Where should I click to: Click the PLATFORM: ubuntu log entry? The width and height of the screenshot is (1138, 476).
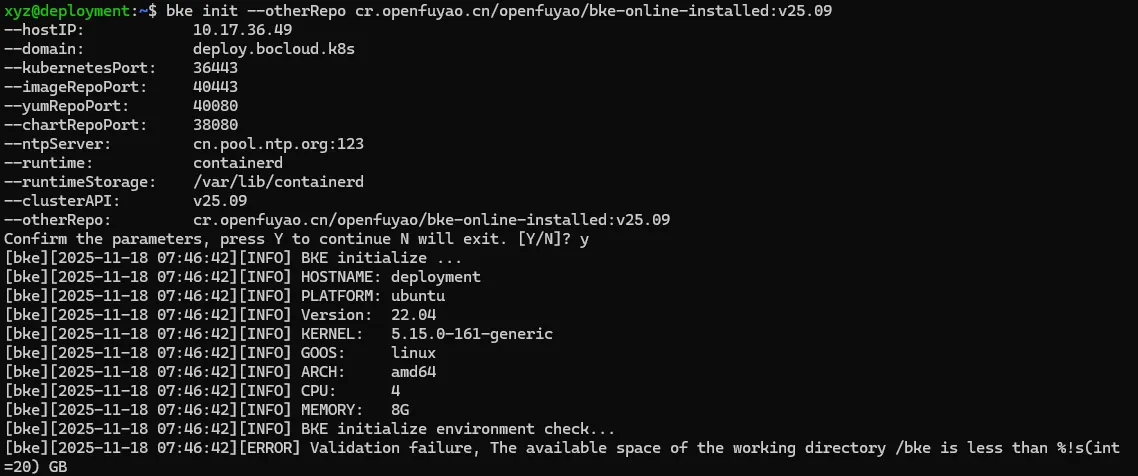click(x=373, y=295)
